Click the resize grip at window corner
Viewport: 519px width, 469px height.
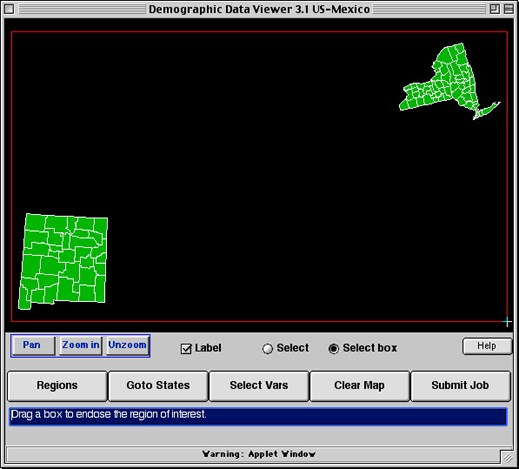[508, 458]
